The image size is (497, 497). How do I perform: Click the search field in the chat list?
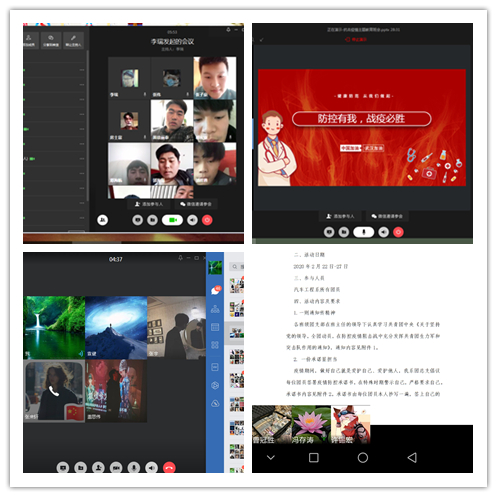click(x=236, y=267)
